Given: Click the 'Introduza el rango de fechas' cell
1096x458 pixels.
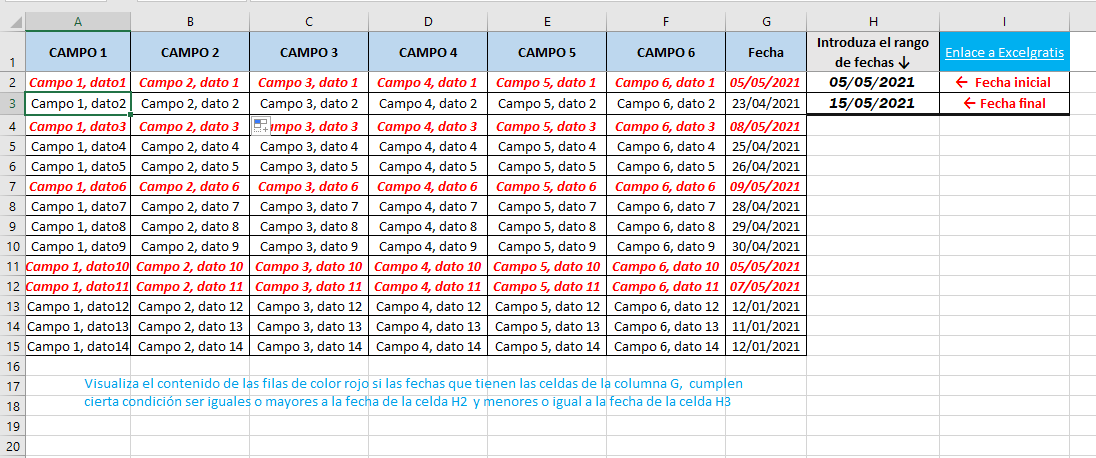Looking at the screenshot, I should pos(873,52).
